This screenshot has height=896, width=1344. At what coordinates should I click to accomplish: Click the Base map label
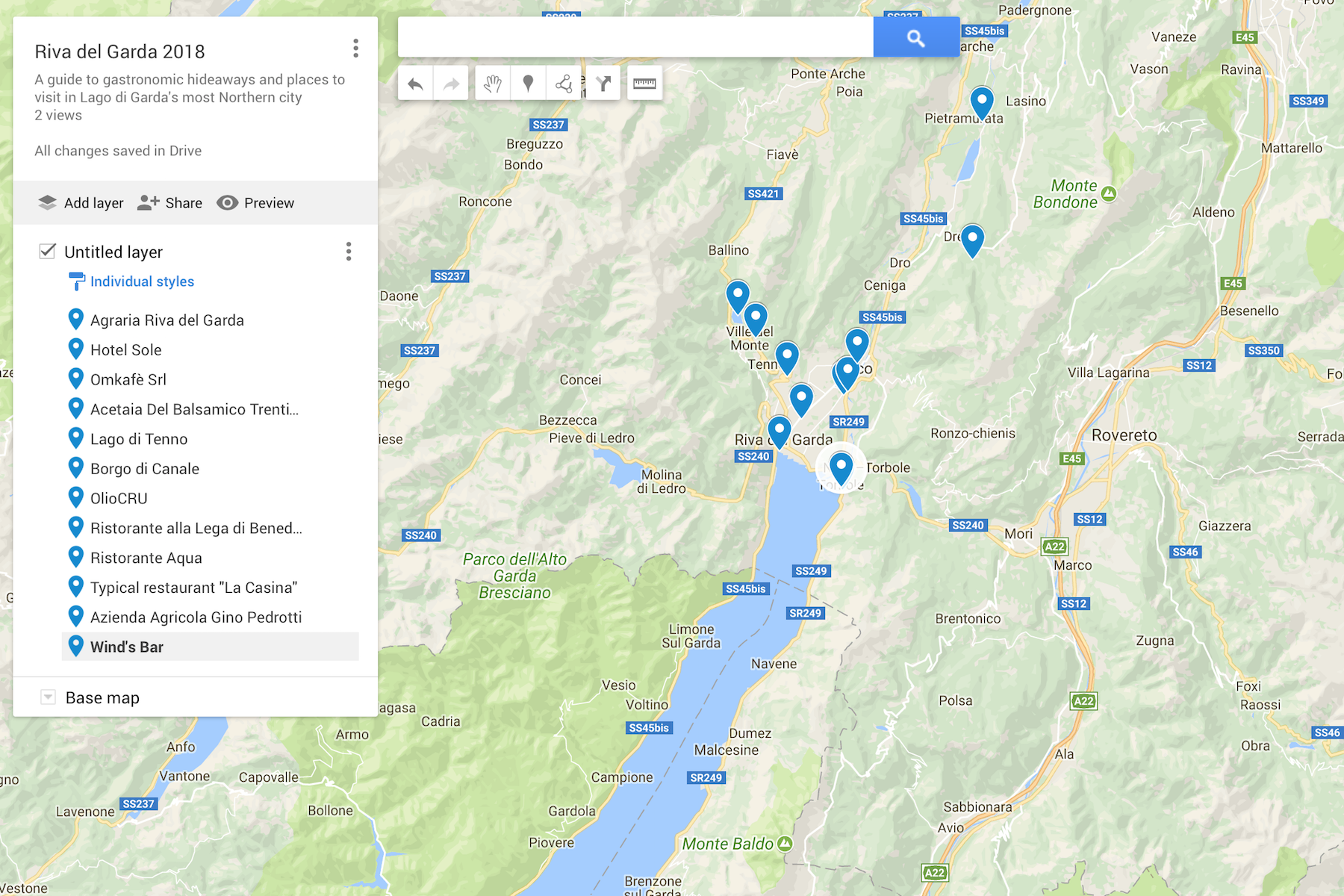pyautogui.click(x=102, y=697)
